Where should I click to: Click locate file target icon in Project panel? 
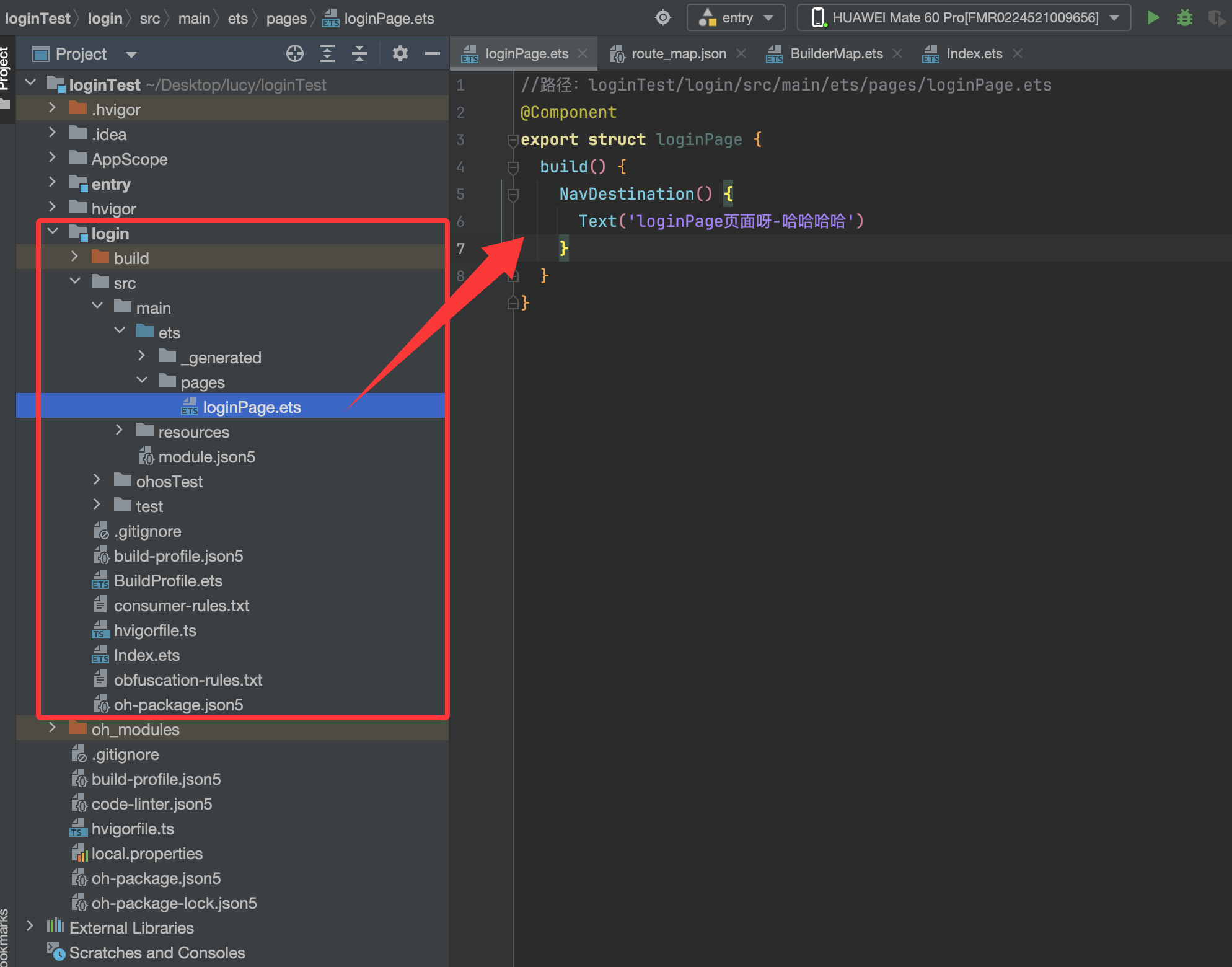pyautogui.click(x=295, y=54)
